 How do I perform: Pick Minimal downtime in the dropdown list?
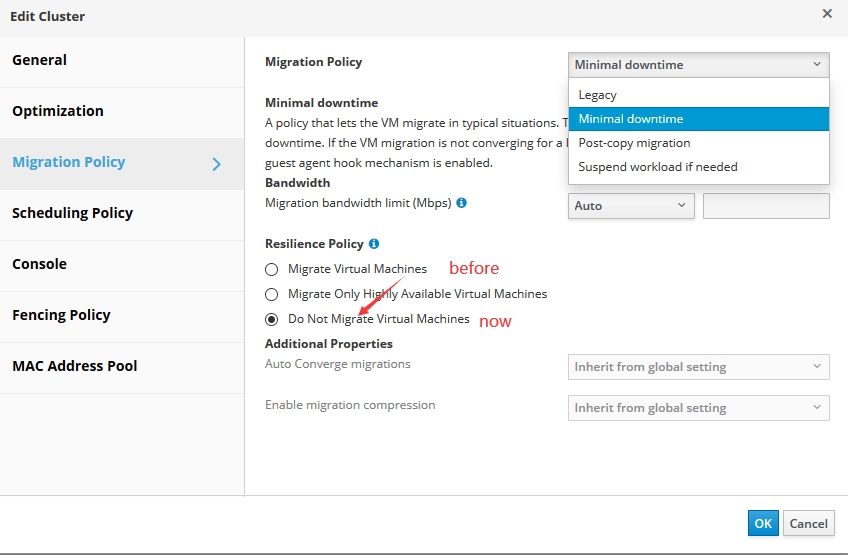pyautogui.click(x=631, y=119)
